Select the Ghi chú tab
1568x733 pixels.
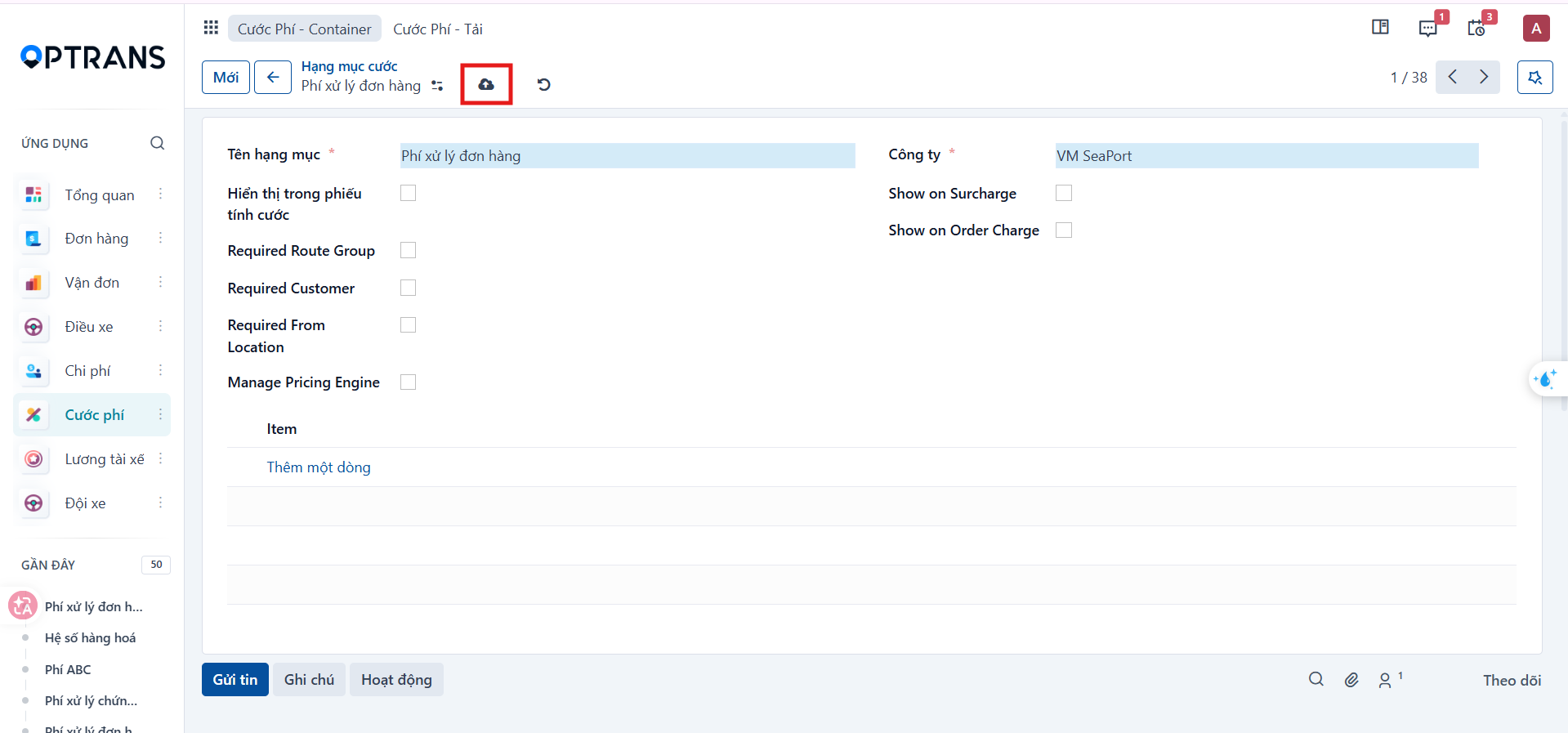pyautogui.click(x=309, y=680)
